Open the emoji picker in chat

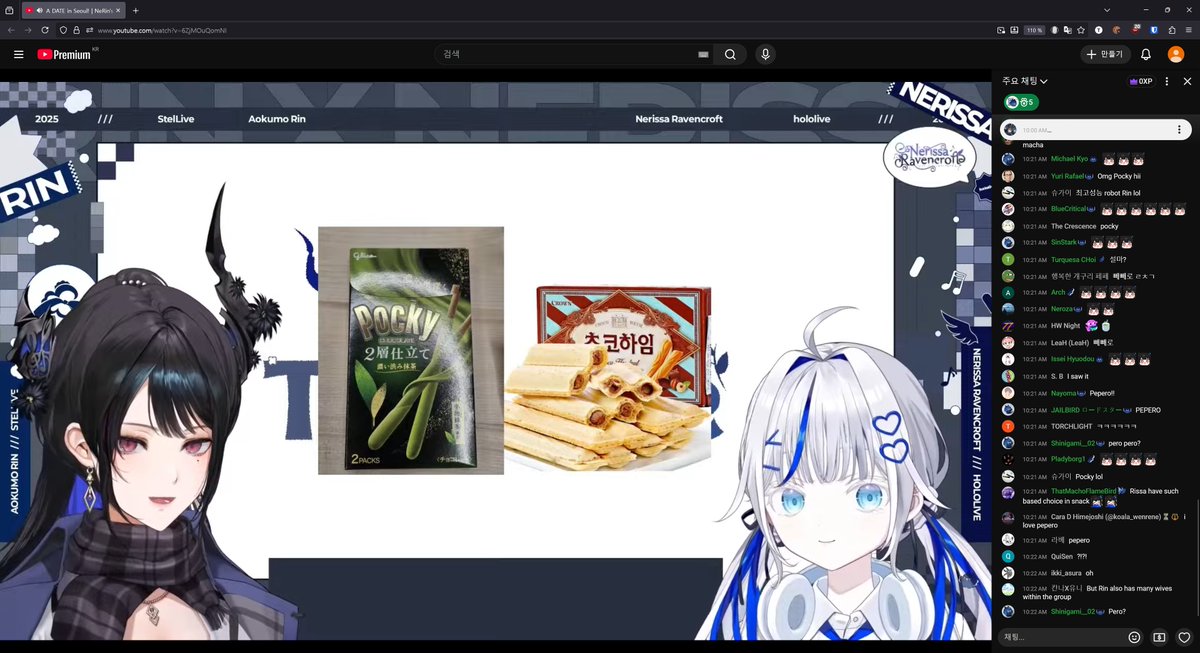[1134, 636]
